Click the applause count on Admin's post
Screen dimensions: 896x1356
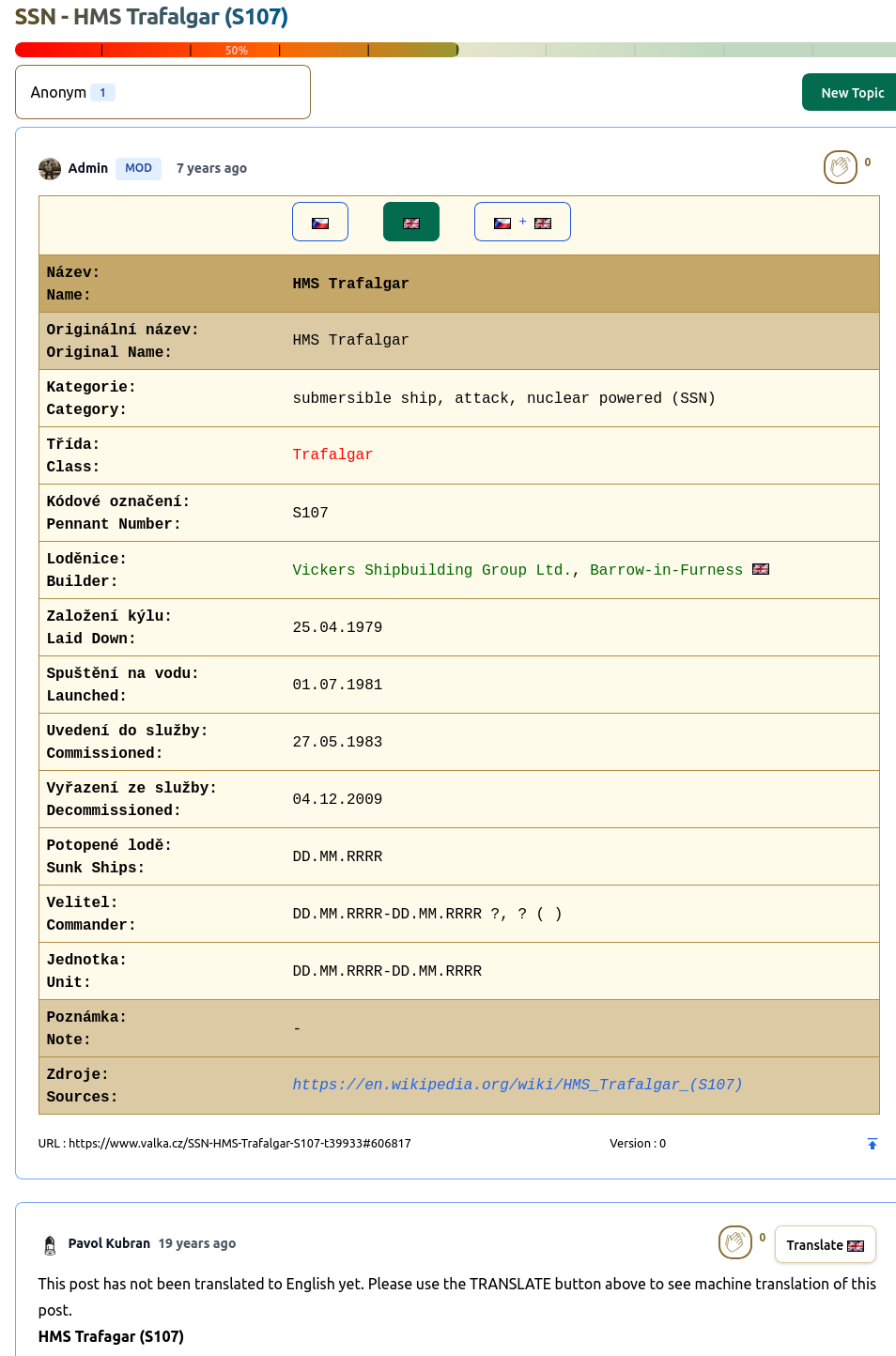click(868, 162)
